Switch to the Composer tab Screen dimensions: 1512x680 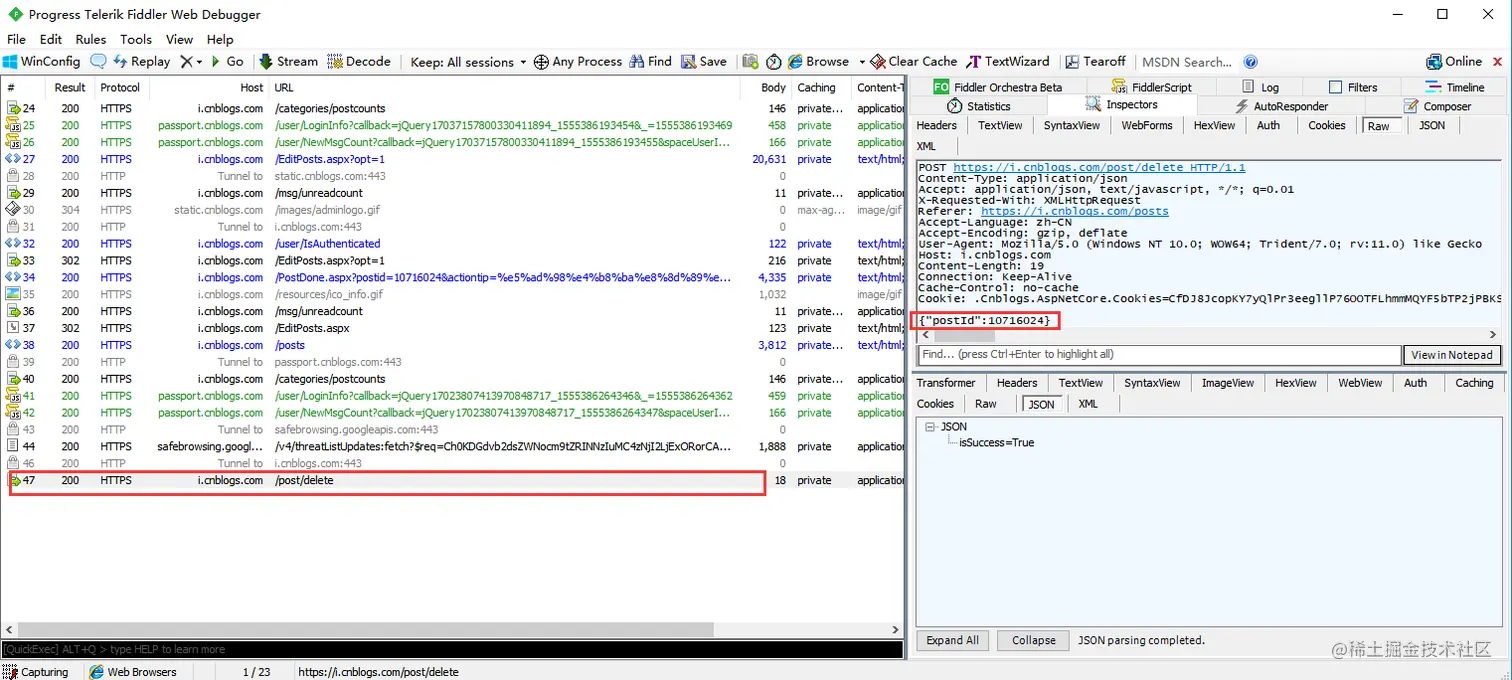[1437, 106]
